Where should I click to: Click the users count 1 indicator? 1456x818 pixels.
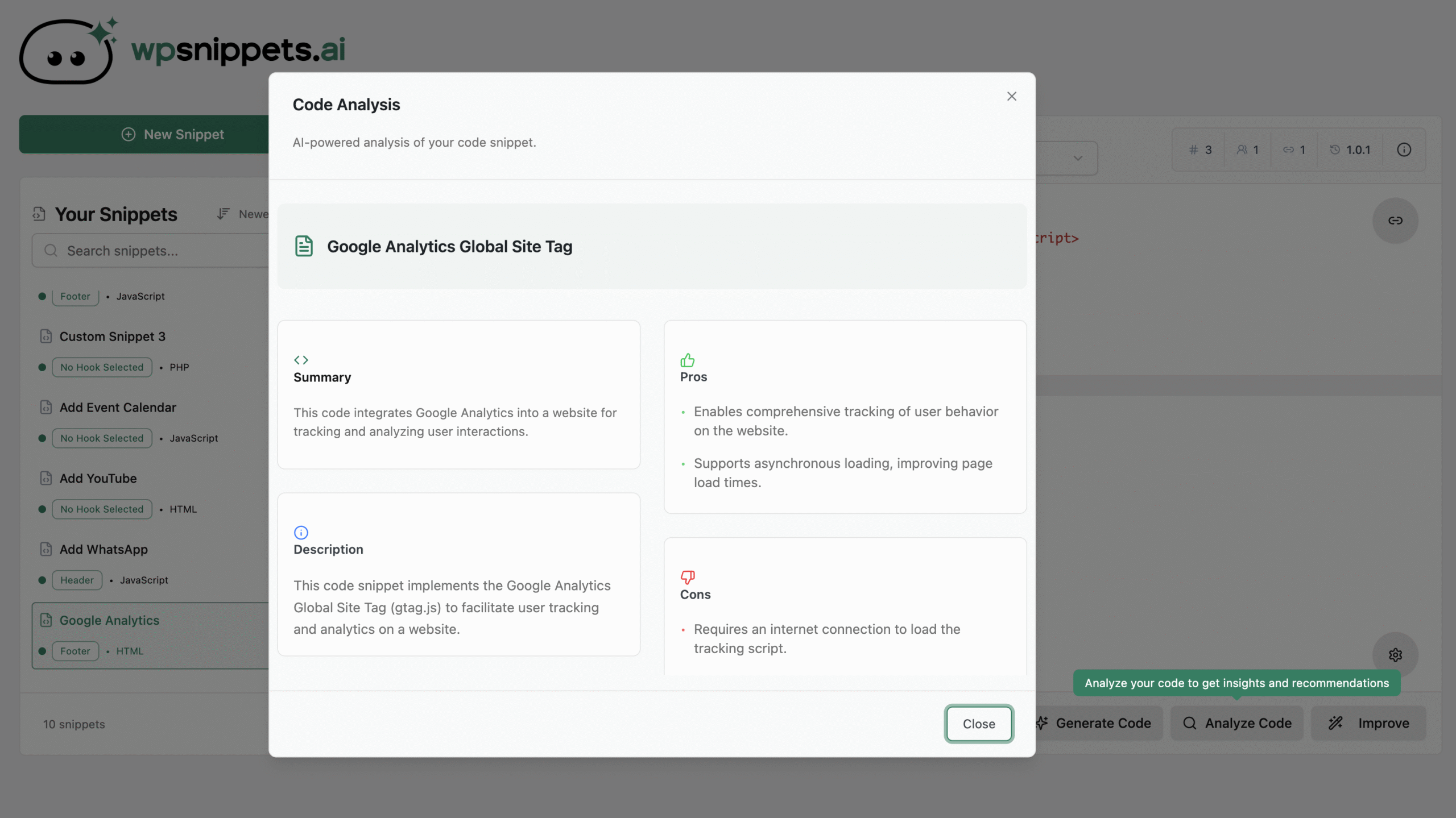(1247, 150)
